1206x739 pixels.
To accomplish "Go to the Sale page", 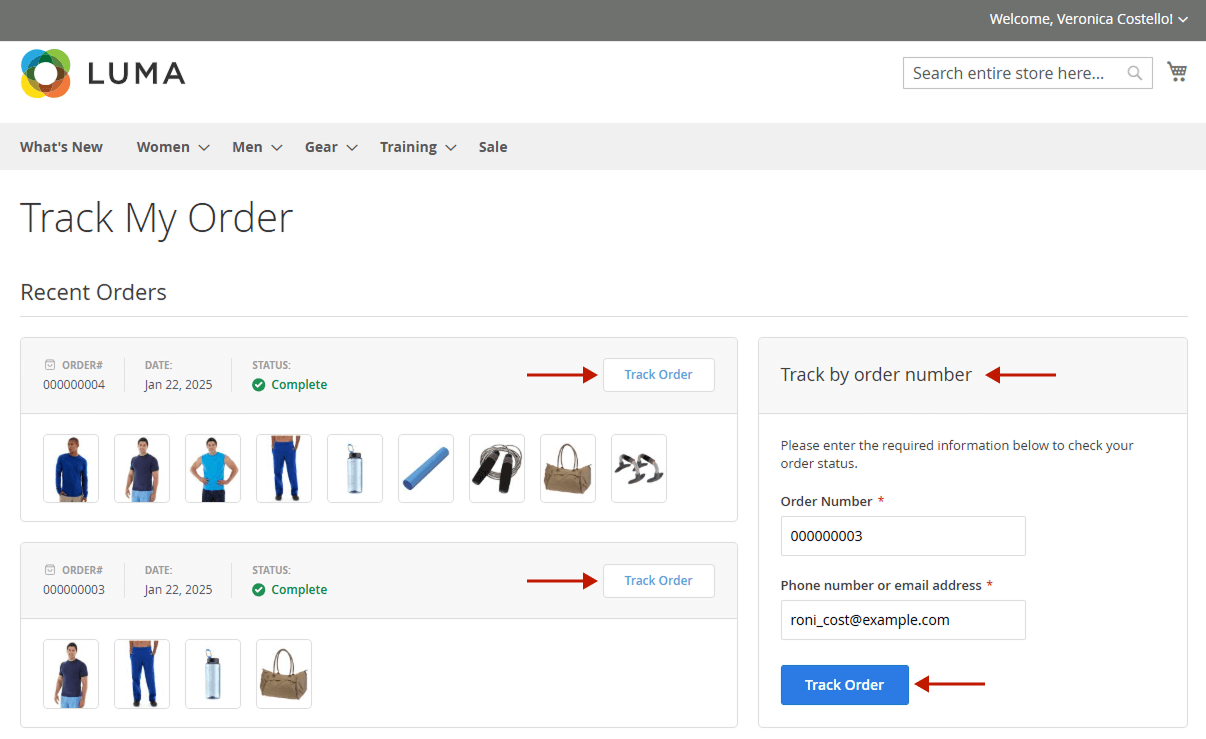I will [493, 147].
